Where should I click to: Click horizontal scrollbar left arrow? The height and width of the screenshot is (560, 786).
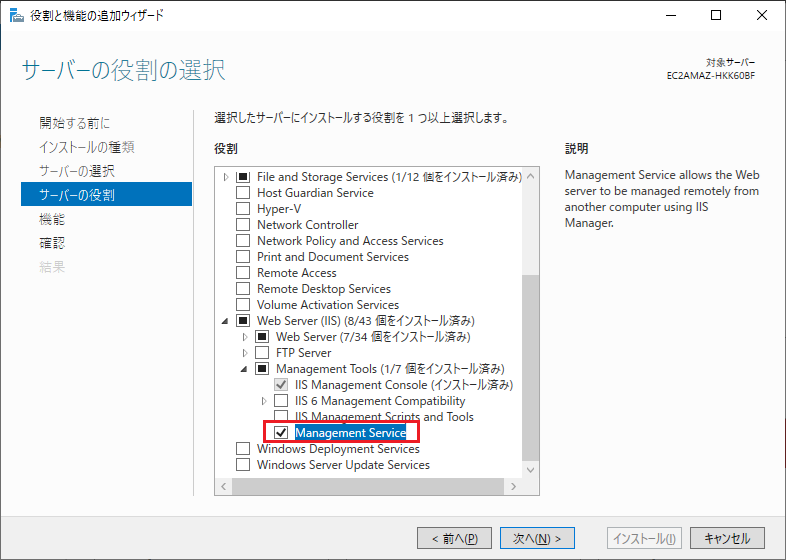224,486
